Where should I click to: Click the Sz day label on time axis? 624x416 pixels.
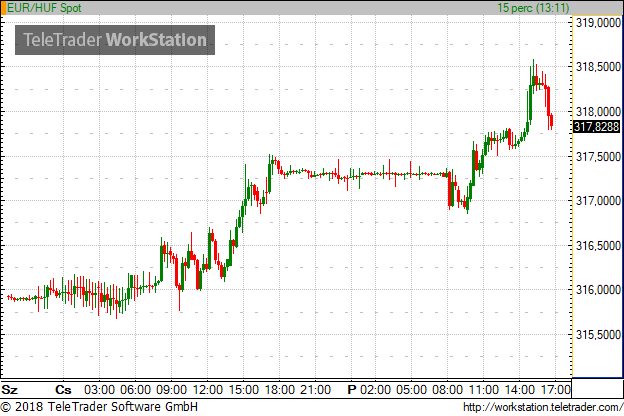[x=10, y=389]
